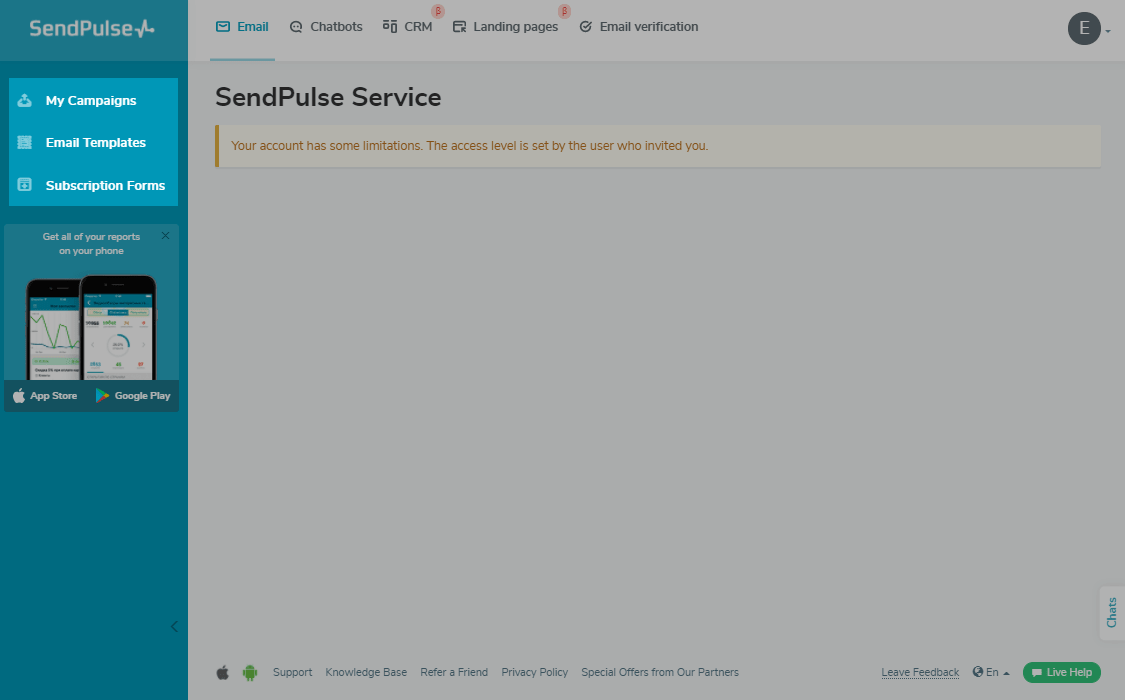Click the Apple icon in the footer
Screen dimensions: 1125x700
pos(222,673)
